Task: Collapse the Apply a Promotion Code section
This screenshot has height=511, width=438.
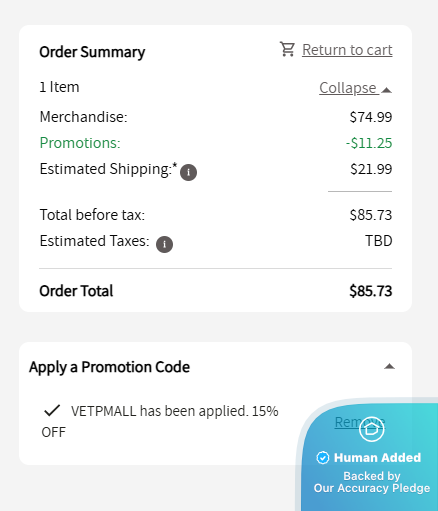Action: click(389, 367)
